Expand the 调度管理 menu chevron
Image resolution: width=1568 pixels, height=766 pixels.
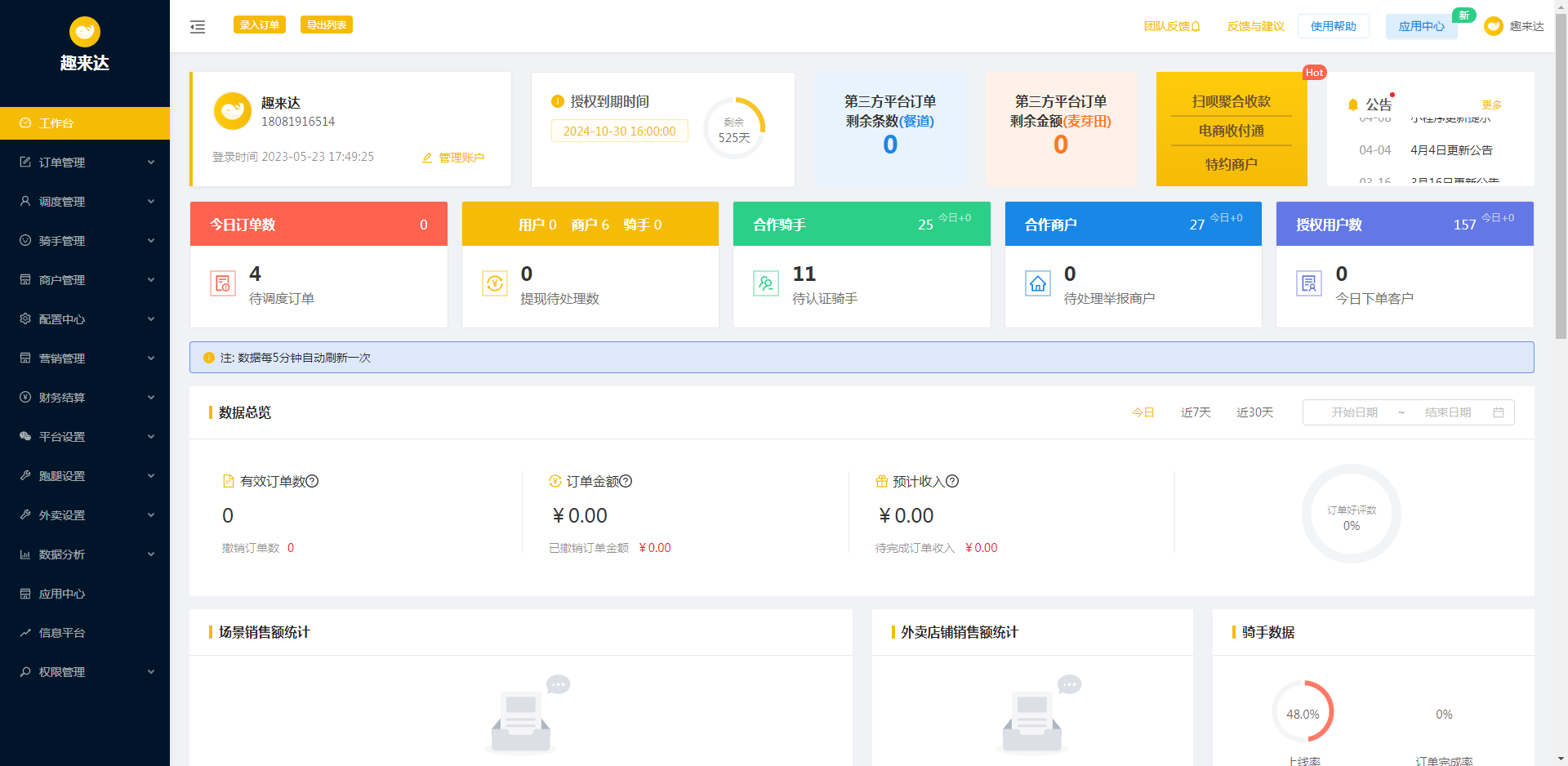[x=151, y=202]
